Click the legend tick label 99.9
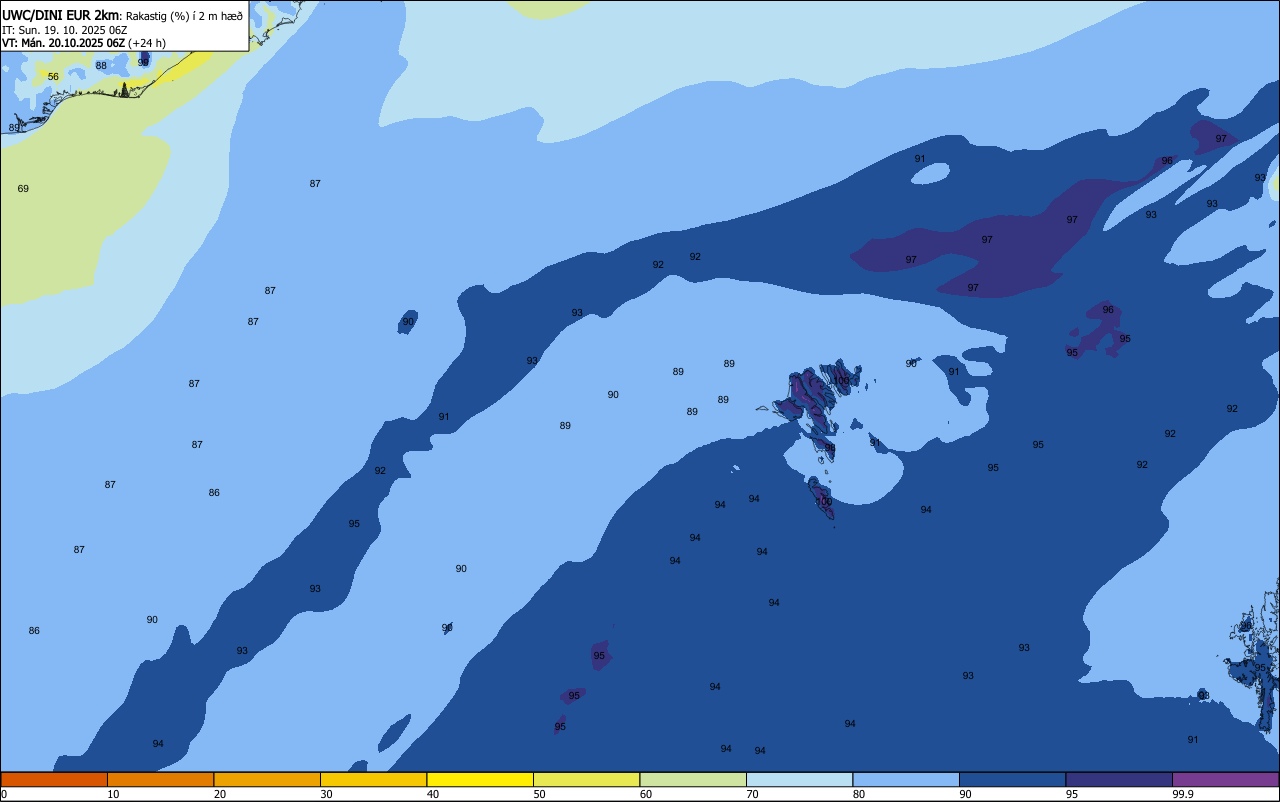 (x=1183, y=794)
